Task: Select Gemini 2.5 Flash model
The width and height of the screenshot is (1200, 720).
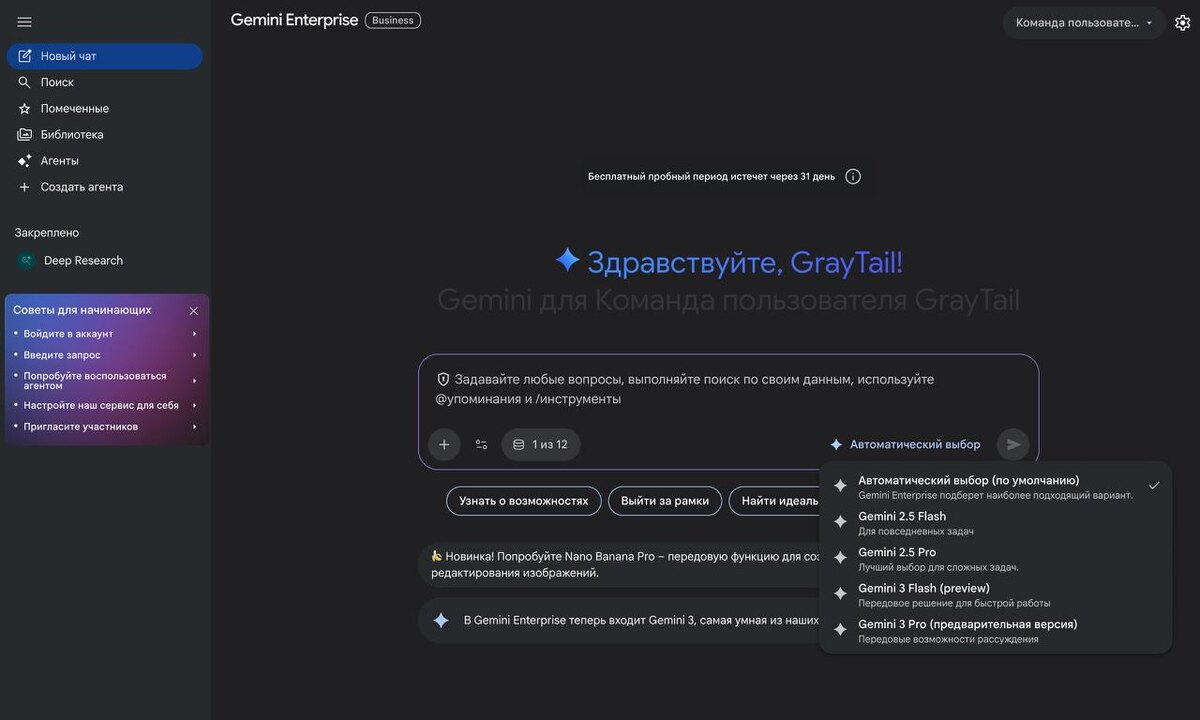Action: (995, 523)
